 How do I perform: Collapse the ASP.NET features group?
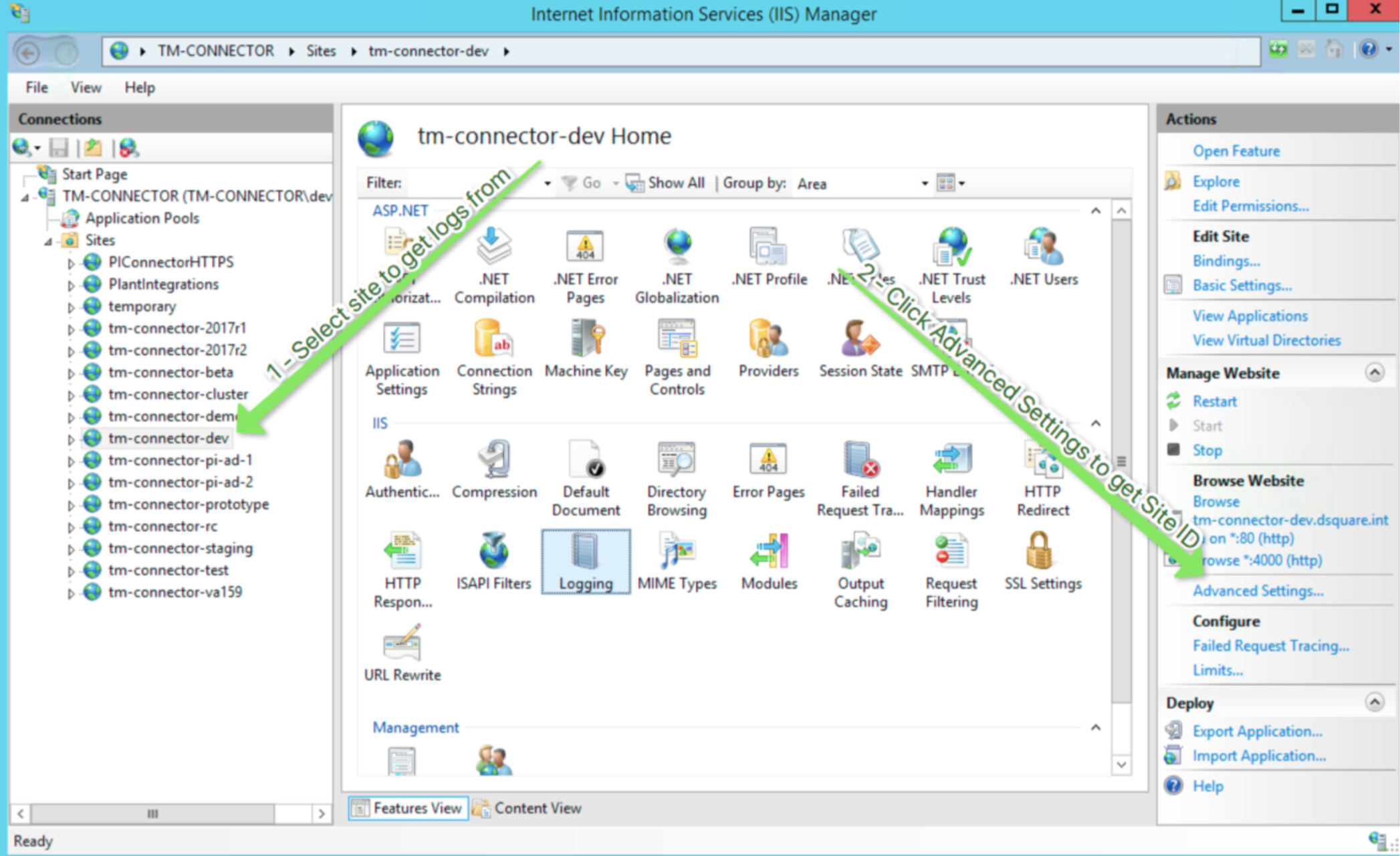tap(1095, 211)
